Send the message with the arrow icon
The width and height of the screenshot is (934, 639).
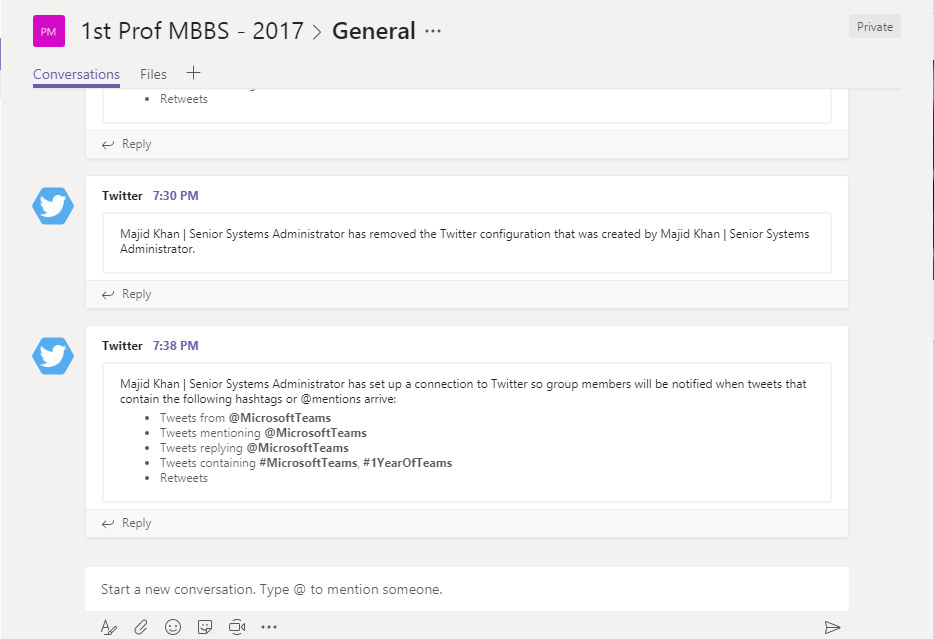click(x=832, y=627)
